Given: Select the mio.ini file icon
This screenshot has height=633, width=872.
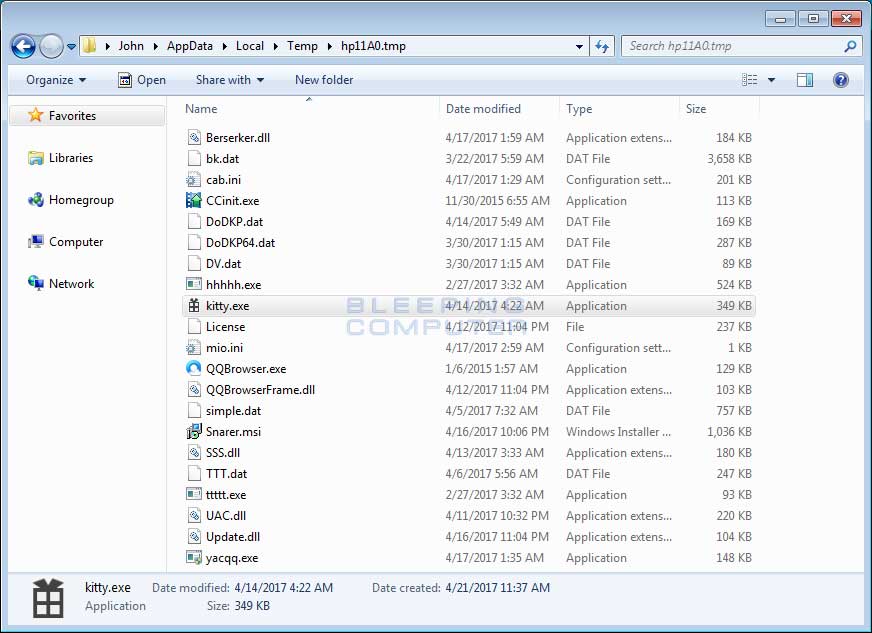Looking at the screenshot, I should tap(193, 348).
